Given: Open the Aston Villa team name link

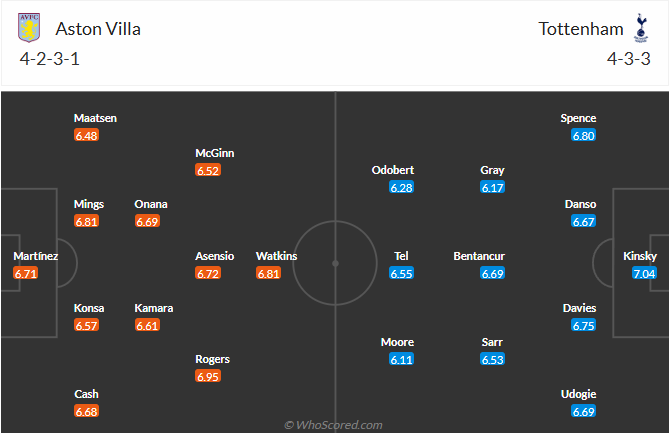Looking at the screenshot, I should click(98, 28).
